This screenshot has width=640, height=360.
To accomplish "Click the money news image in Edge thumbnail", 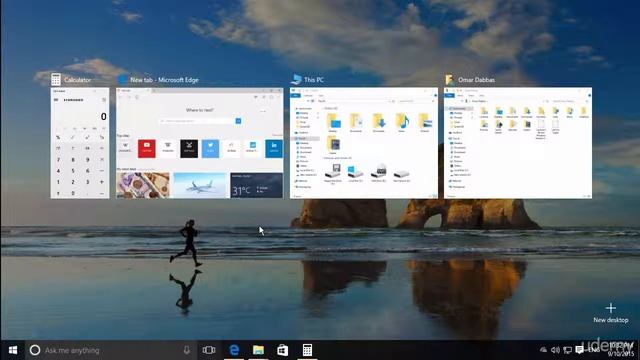I will [x=143, y=185].
